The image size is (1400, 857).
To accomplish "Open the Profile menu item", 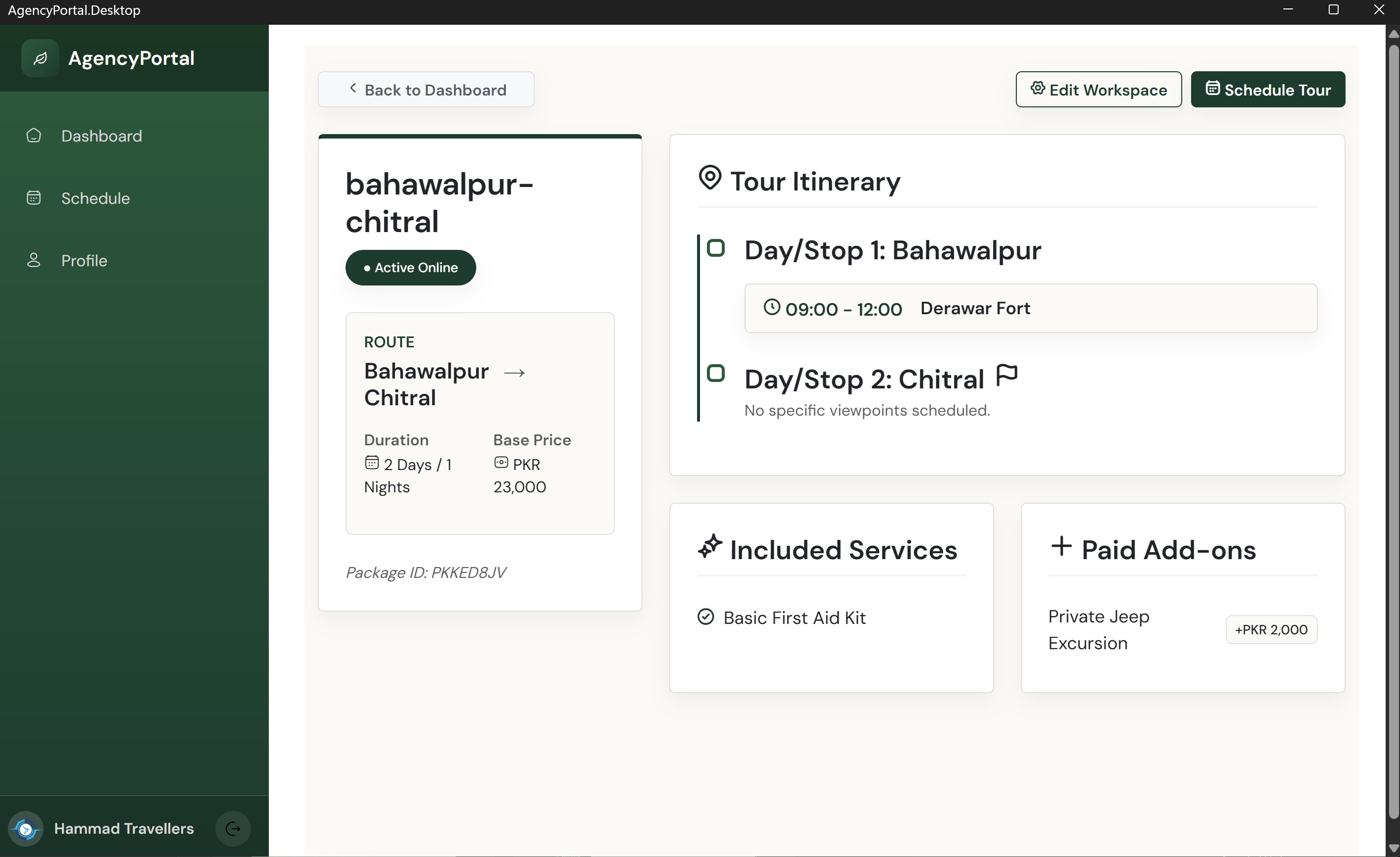I will click(134, 261).
